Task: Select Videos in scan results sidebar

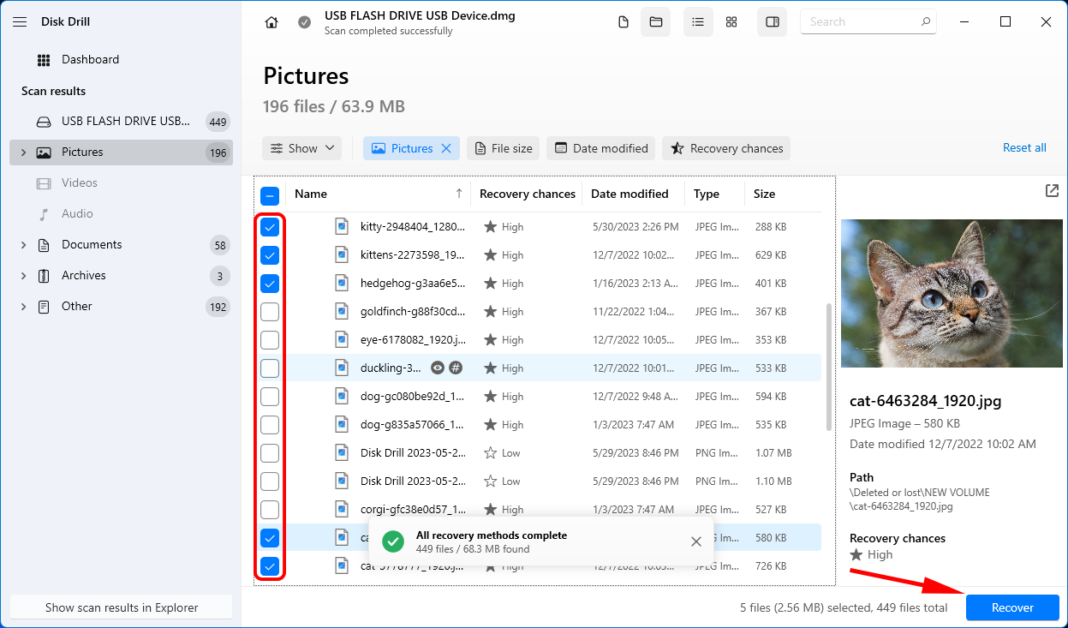Action: click(x=79, y=183)
